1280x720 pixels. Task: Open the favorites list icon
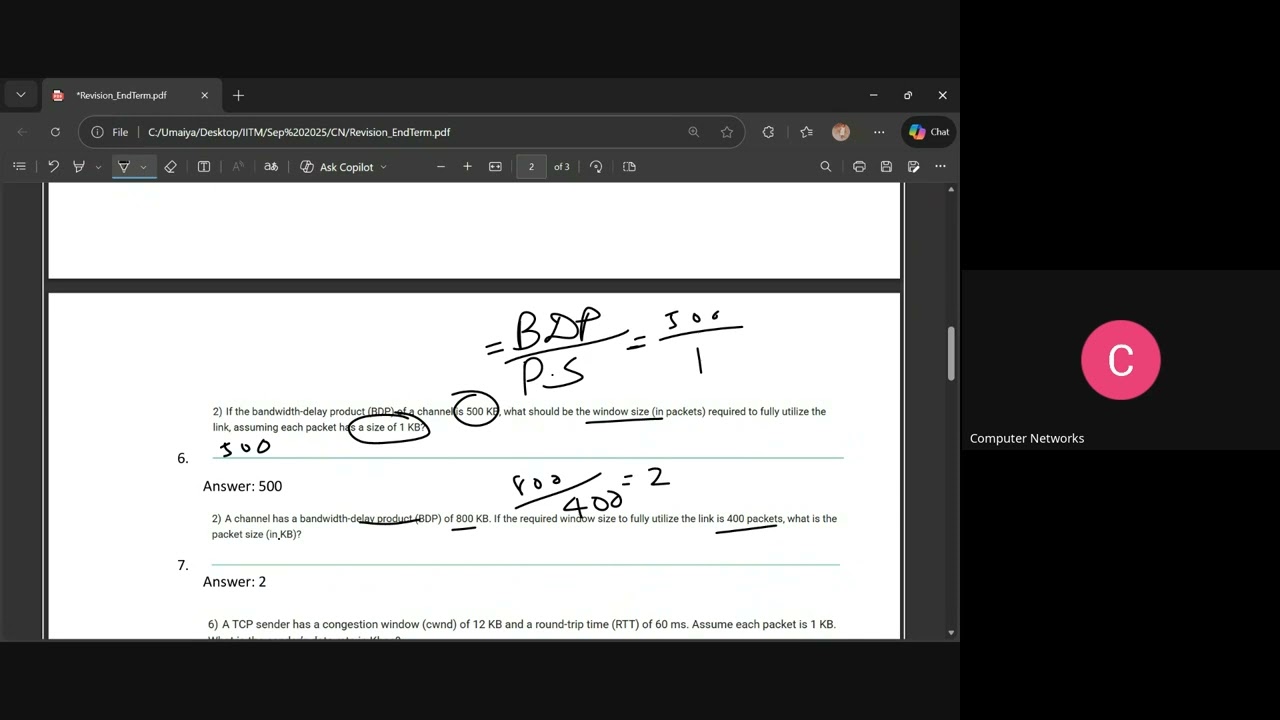click(x=806, y=132)
